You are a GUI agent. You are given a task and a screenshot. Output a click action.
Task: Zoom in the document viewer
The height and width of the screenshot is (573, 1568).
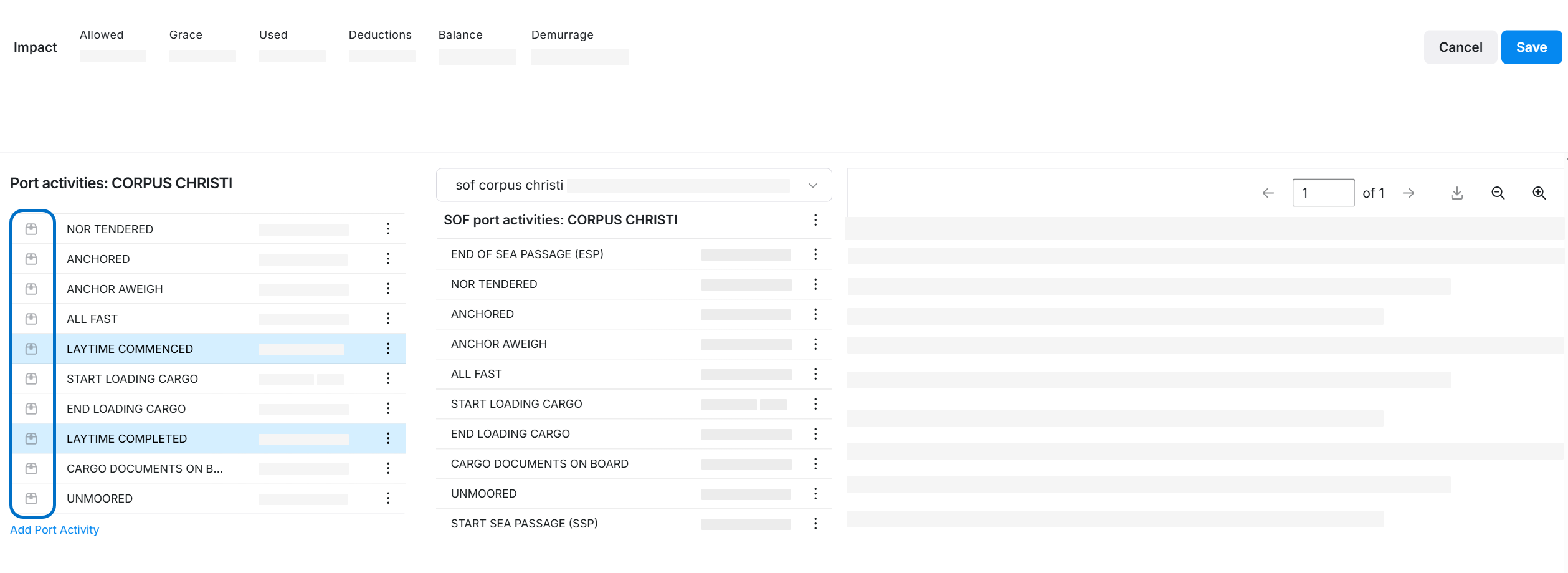click(1539, 193)
